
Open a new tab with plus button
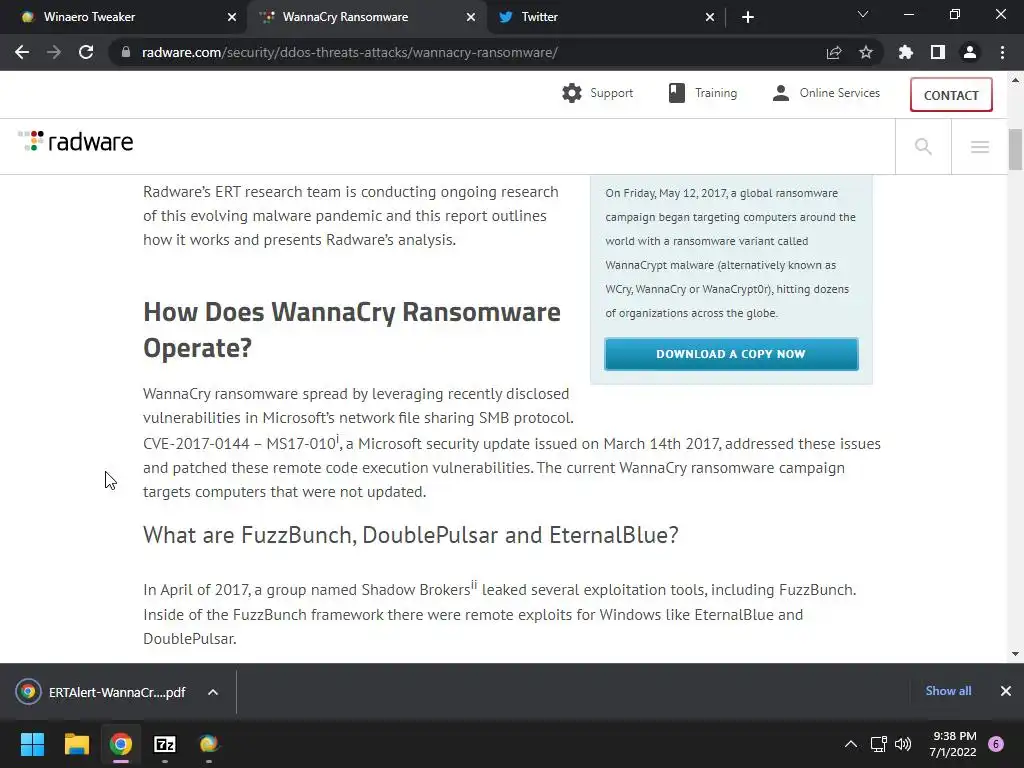coord(748,17)
